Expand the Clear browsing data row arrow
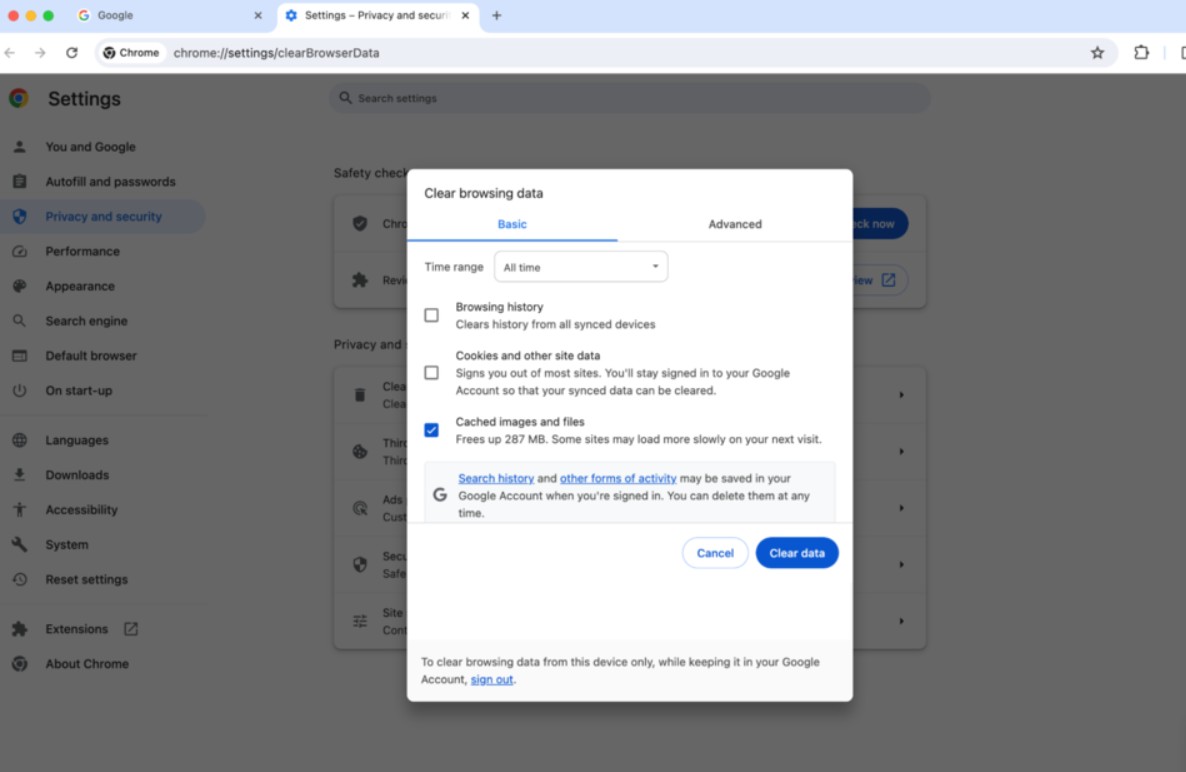Viewport: 1186px width, 772px height. [x=899, y=394]
